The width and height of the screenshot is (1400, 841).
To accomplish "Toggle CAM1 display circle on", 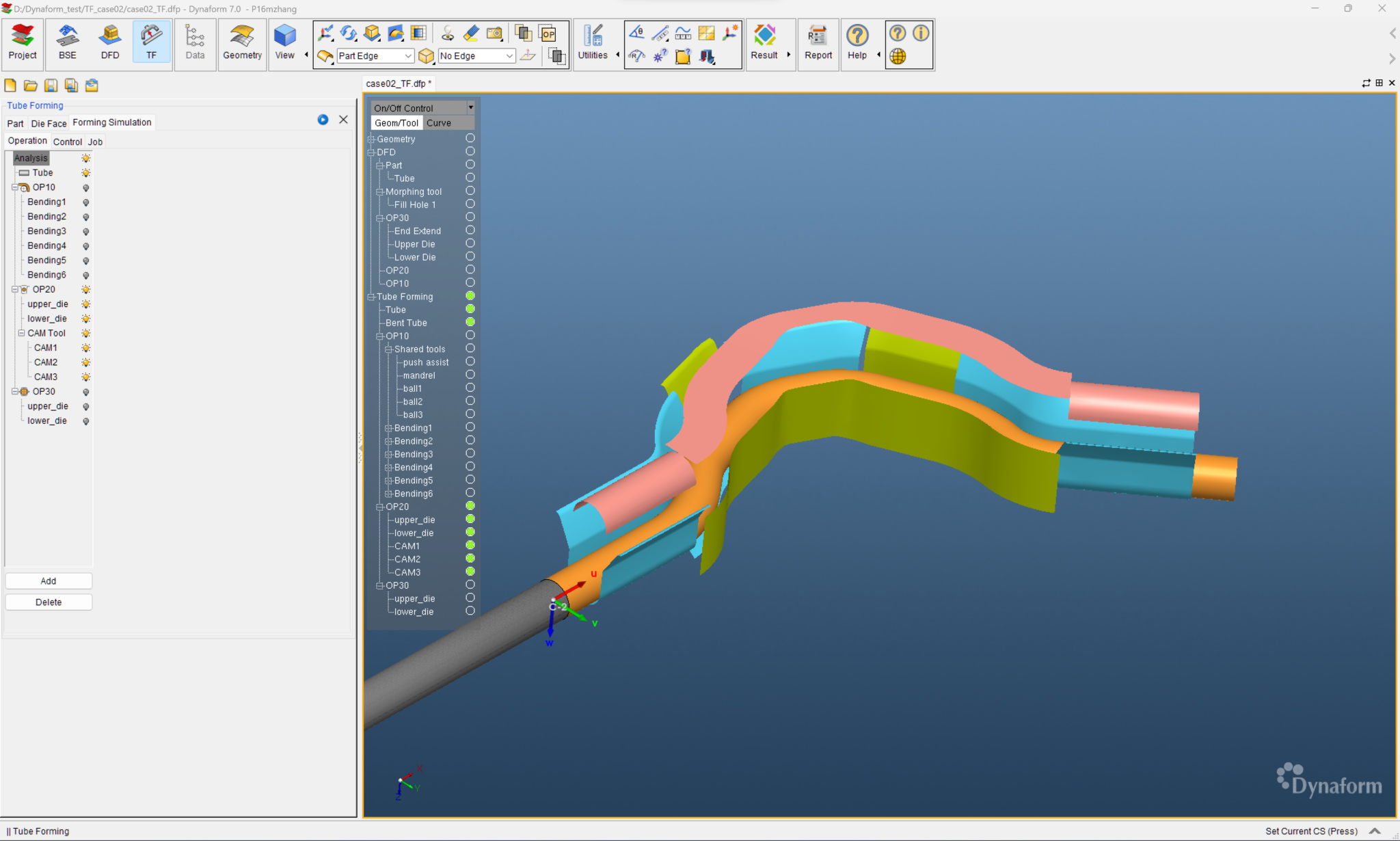I will (x=470, y=545).
